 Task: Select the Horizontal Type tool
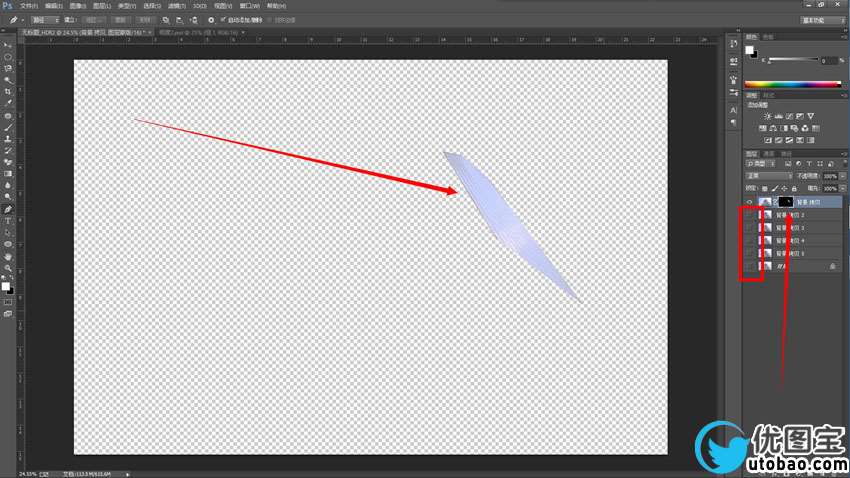point(8,220)
